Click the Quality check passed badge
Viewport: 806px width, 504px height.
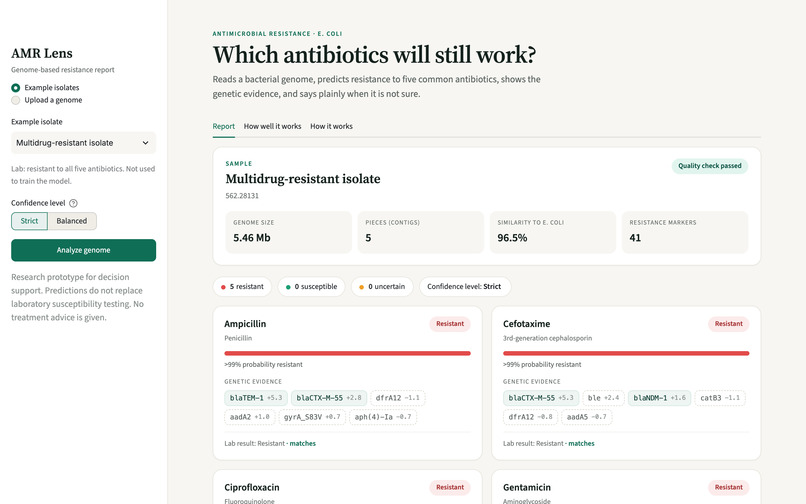[x=709, y=166]
